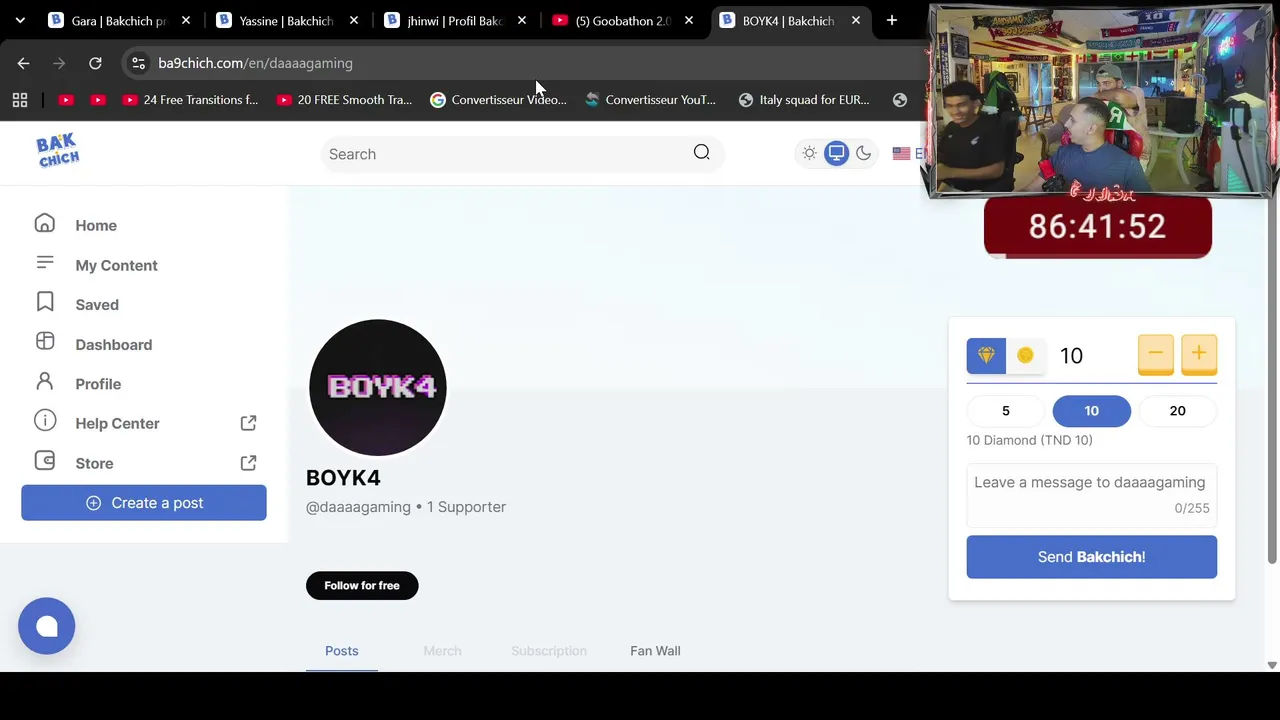Click Follow for free button
1280x720 pixels.
(362, 585)
